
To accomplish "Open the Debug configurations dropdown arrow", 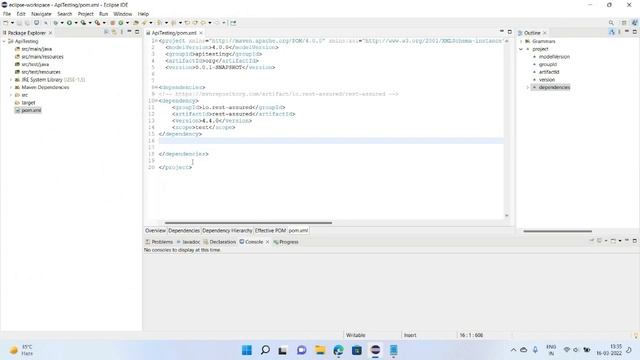I will (x=62, y=23).
